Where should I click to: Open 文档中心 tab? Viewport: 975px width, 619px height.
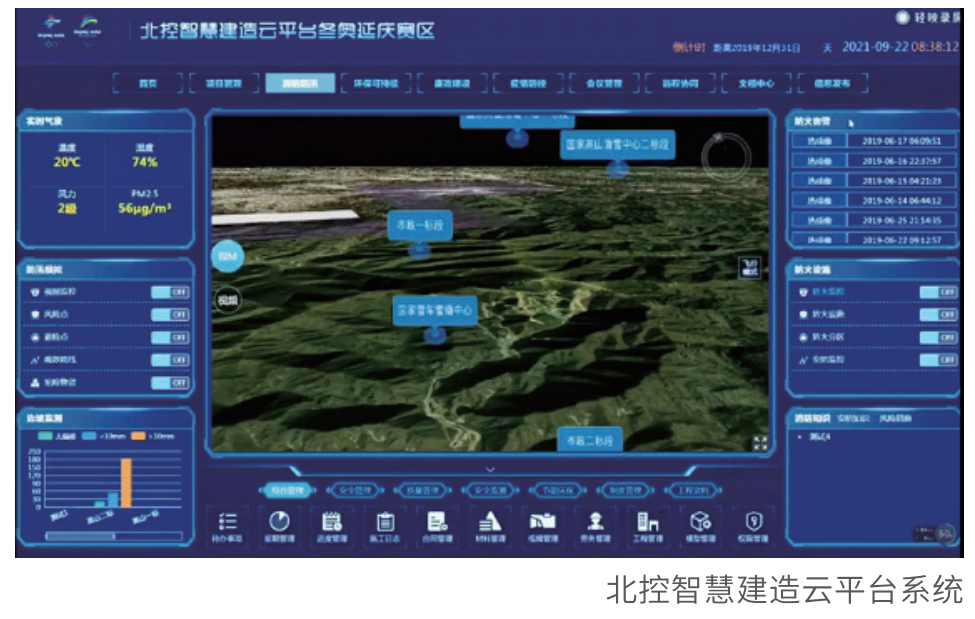click(x=756, y=83)
